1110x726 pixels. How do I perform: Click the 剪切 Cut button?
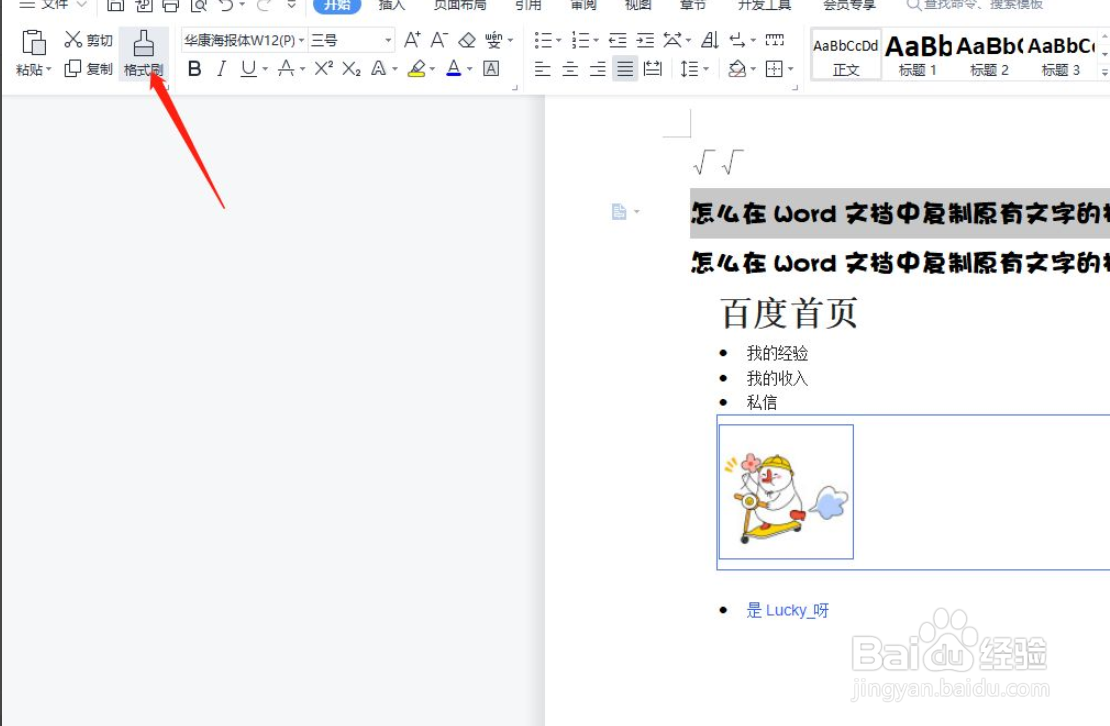pos(88,40)
